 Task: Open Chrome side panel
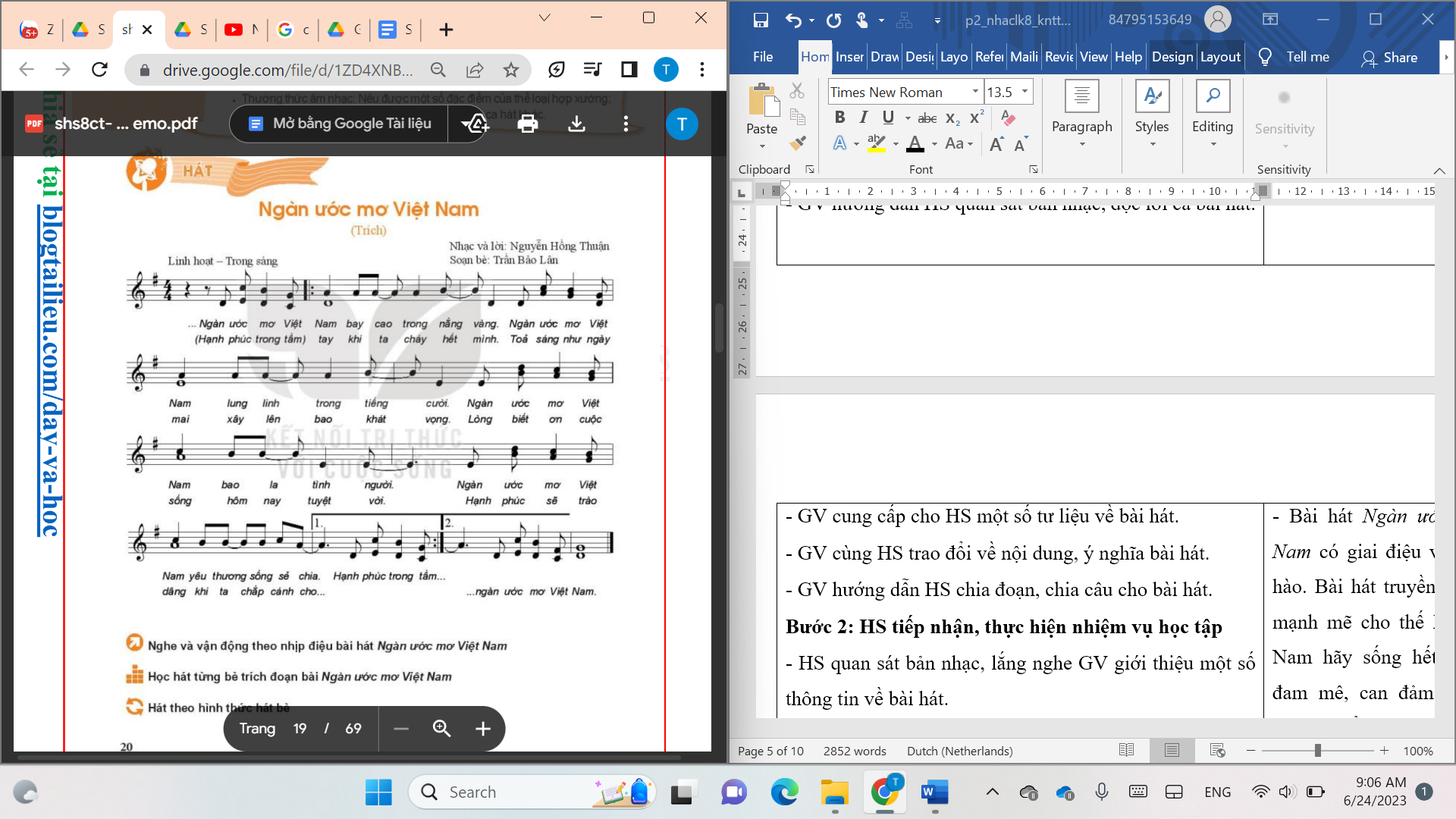[629, 70]
